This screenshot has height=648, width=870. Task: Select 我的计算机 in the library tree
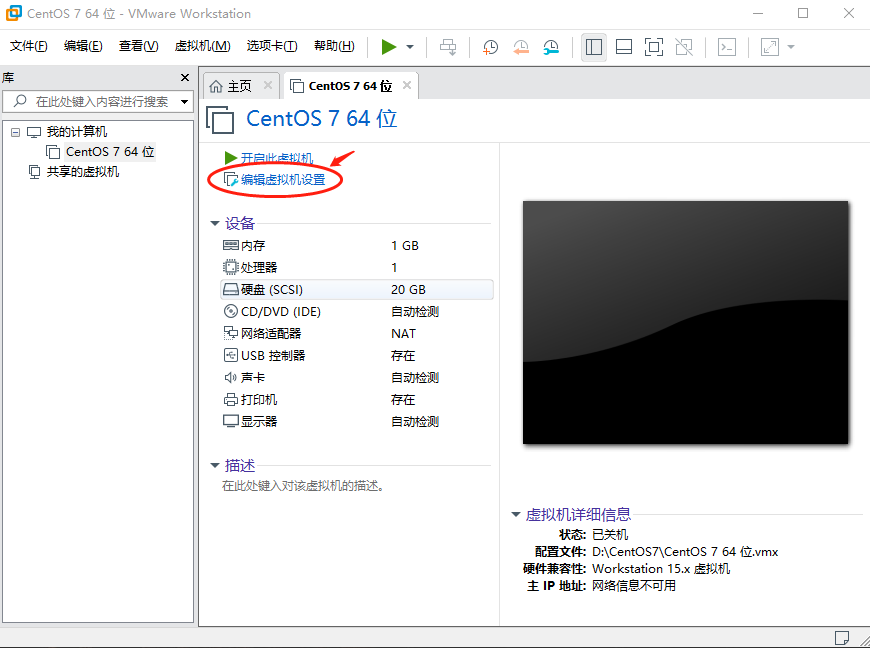tap(77, 132)
